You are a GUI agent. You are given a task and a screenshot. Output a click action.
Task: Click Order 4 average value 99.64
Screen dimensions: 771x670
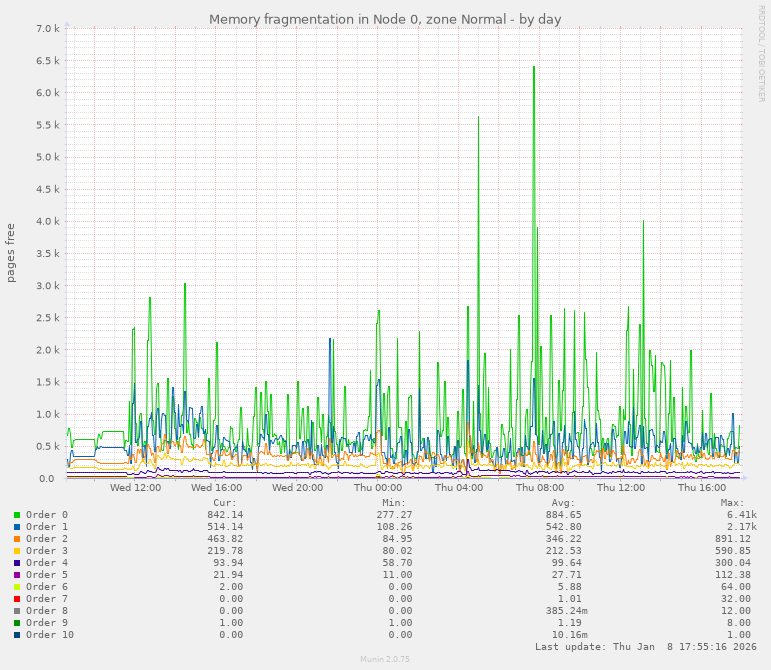point(566,562)
